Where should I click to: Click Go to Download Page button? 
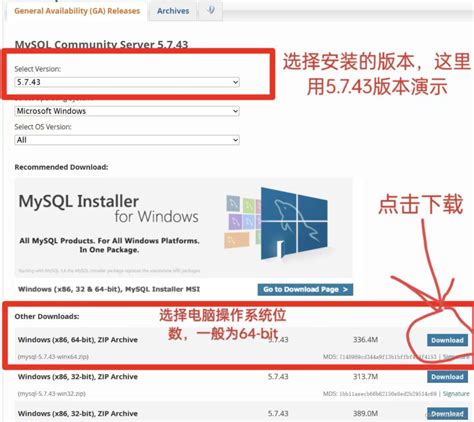point(305,289)
